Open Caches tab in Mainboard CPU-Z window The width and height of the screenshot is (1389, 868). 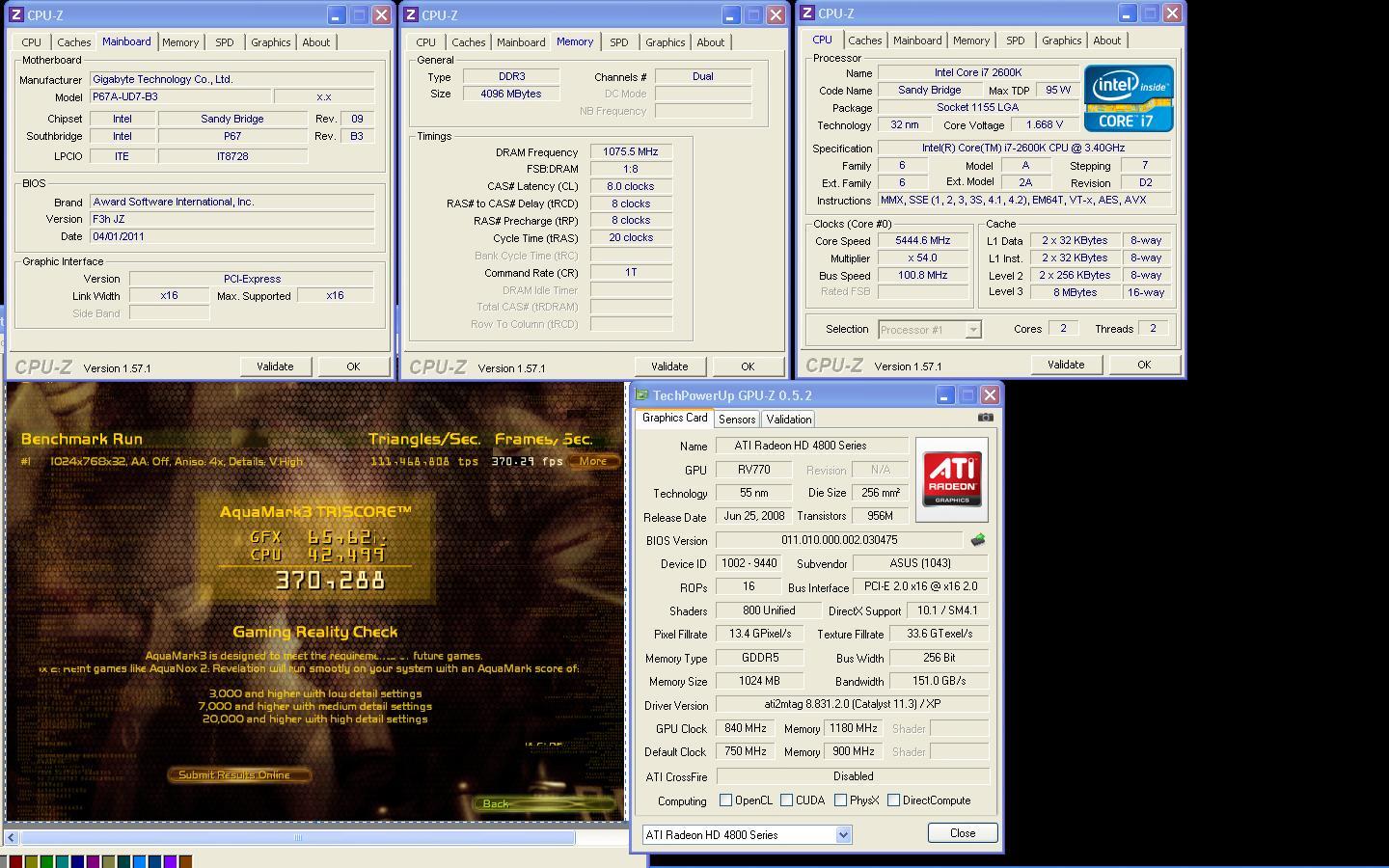tap(74, 42)
